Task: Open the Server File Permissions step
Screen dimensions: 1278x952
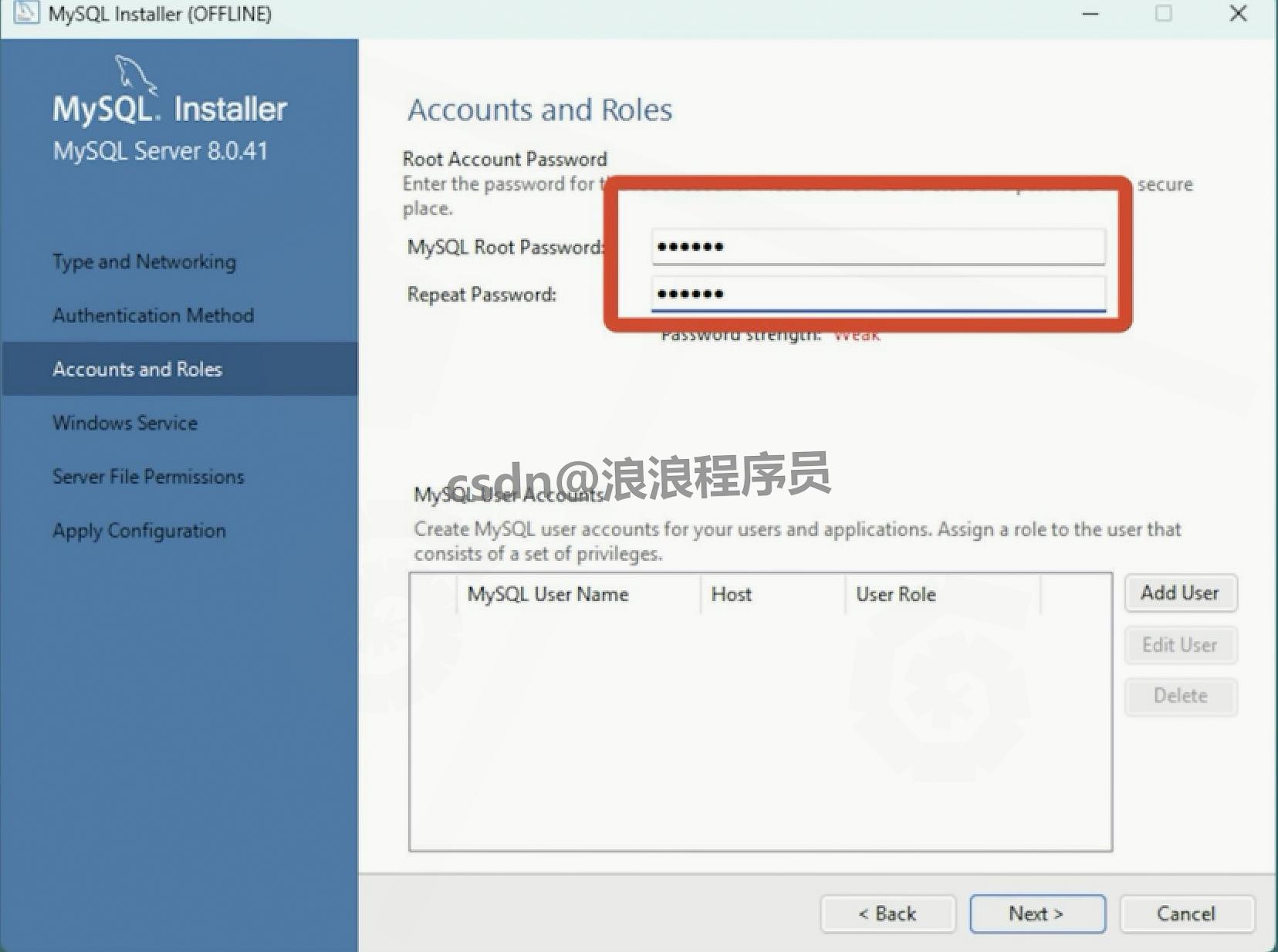Action: (x=148, y=477)
